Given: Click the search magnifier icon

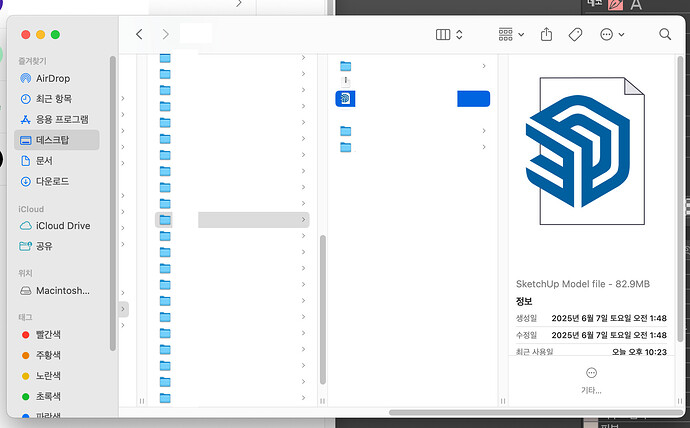Looking at the screenshot, I should pos(665,34).
